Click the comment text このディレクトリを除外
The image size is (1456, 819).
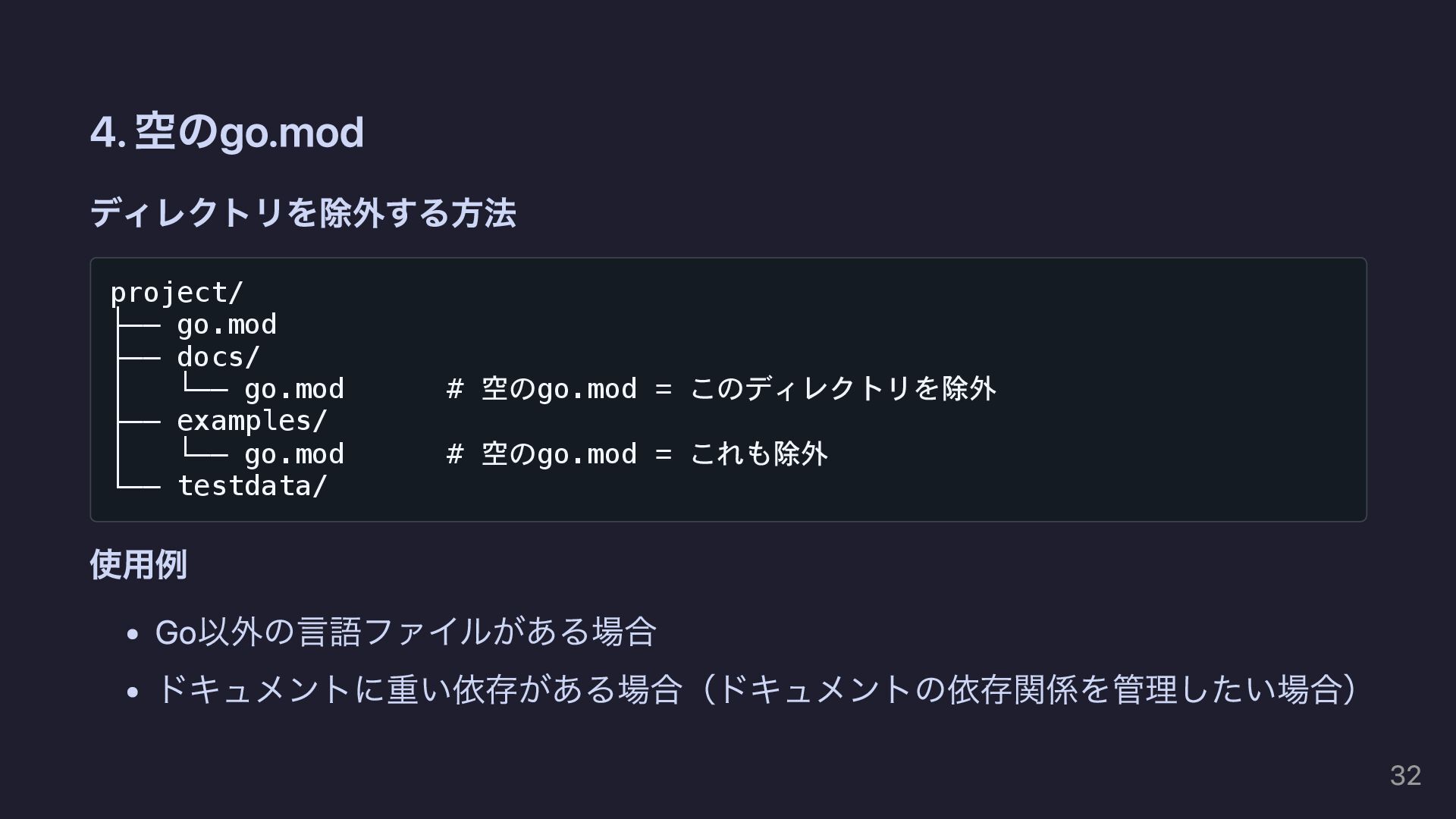(843, 390)
